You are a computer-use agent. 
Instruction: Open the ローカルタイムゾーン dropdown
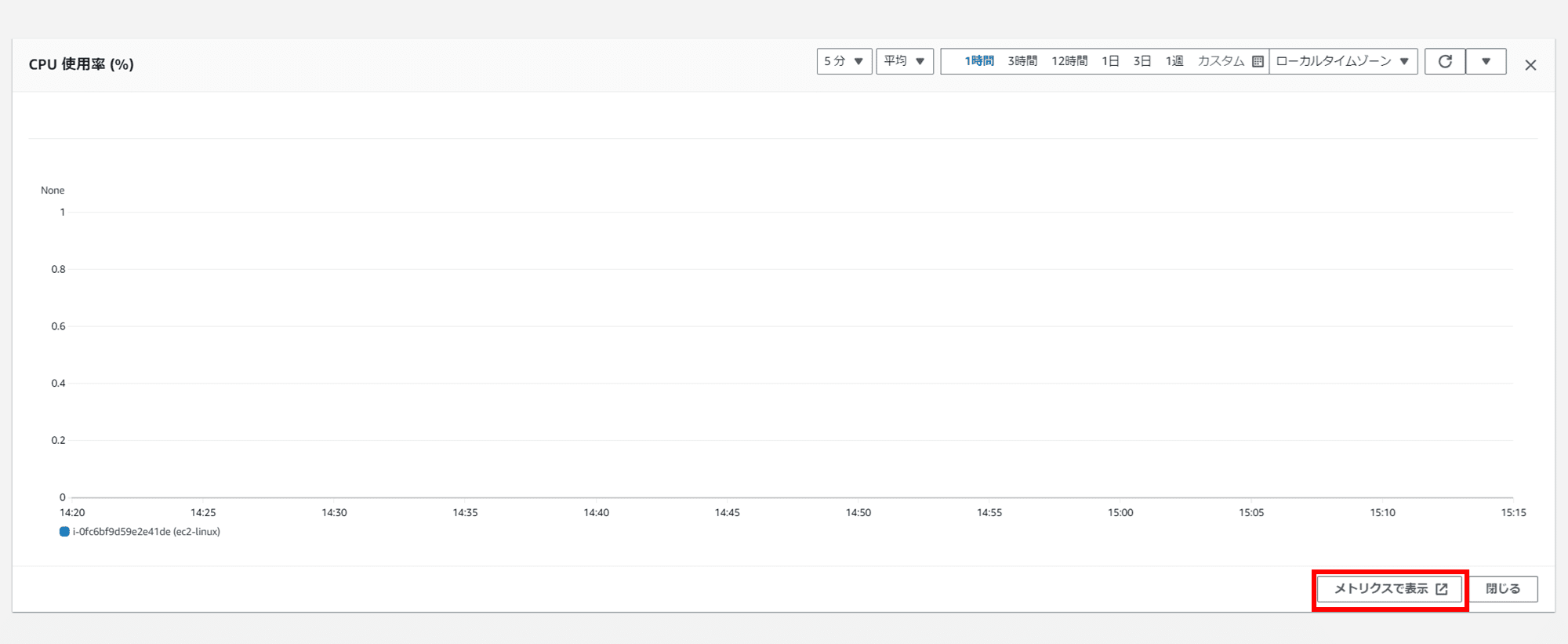1343,61
